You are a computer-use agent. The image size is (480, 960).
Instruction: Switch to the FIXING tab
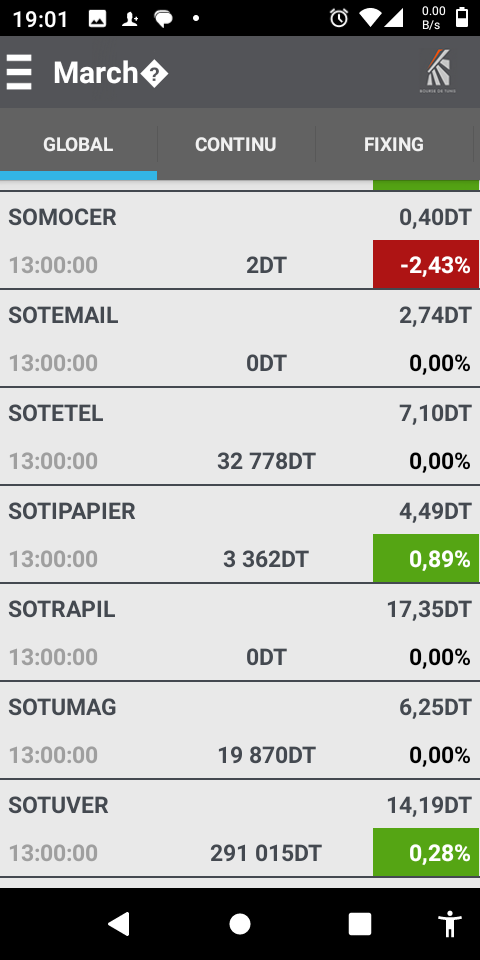[x=394, y=144]
